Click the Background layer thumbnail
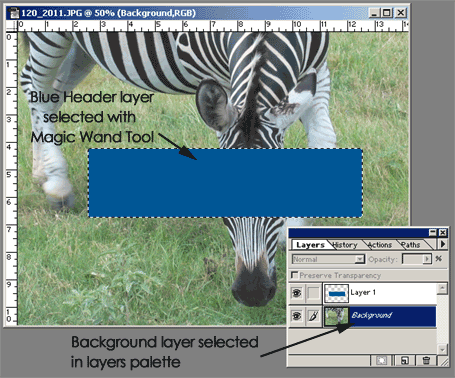The image size is (455, 378). click(x=336, y=316)
